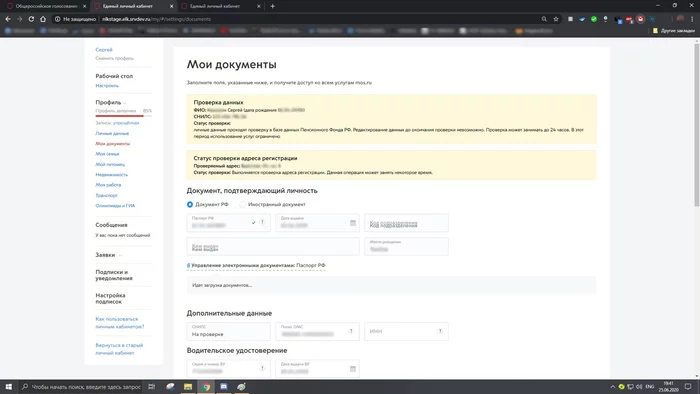Open the notification center icon

point(688,387)
